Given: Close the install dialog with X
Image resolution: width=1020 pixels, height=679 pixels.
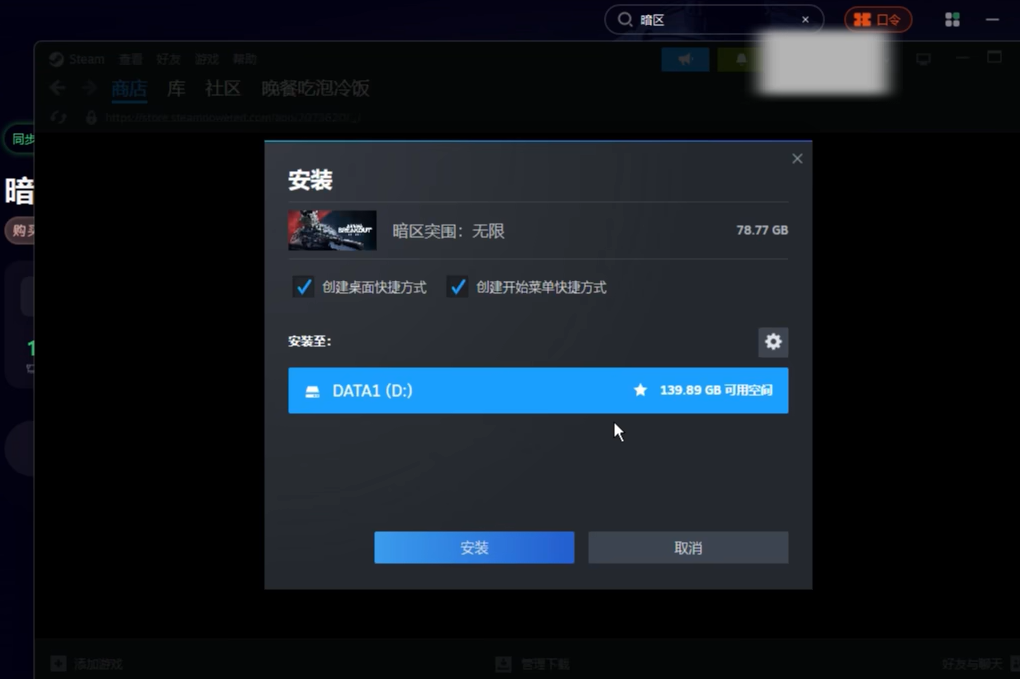Looking at the screenshot, I should click(797, 159).
